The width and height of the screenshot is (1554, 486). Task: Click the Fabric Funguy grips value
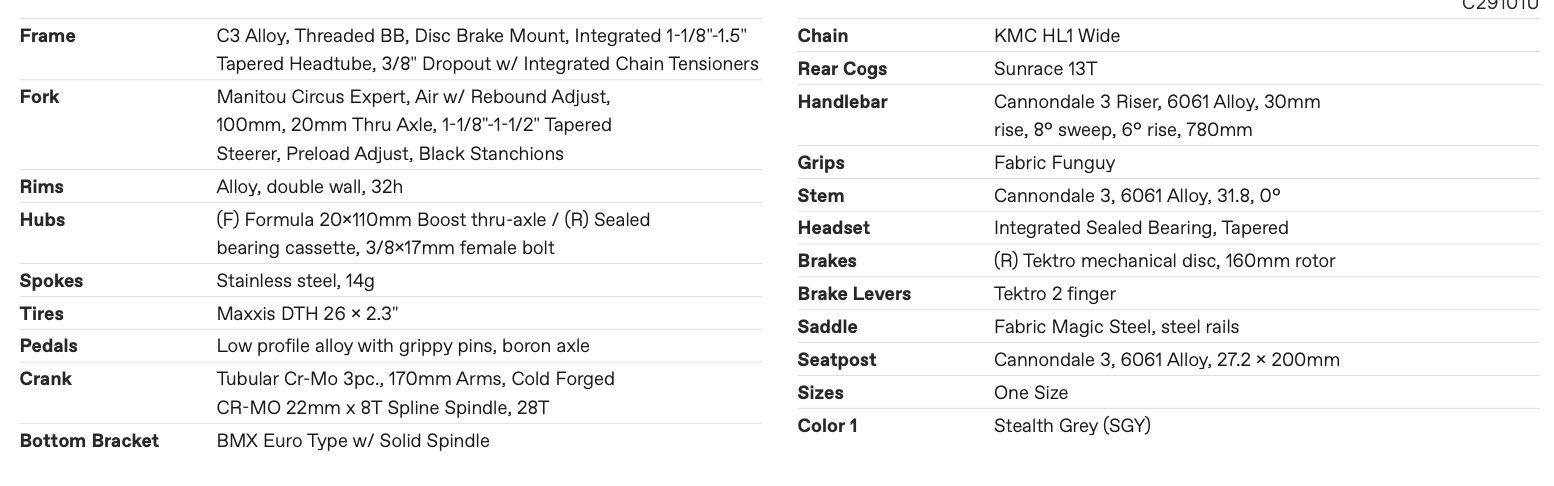coord(1054,163)
